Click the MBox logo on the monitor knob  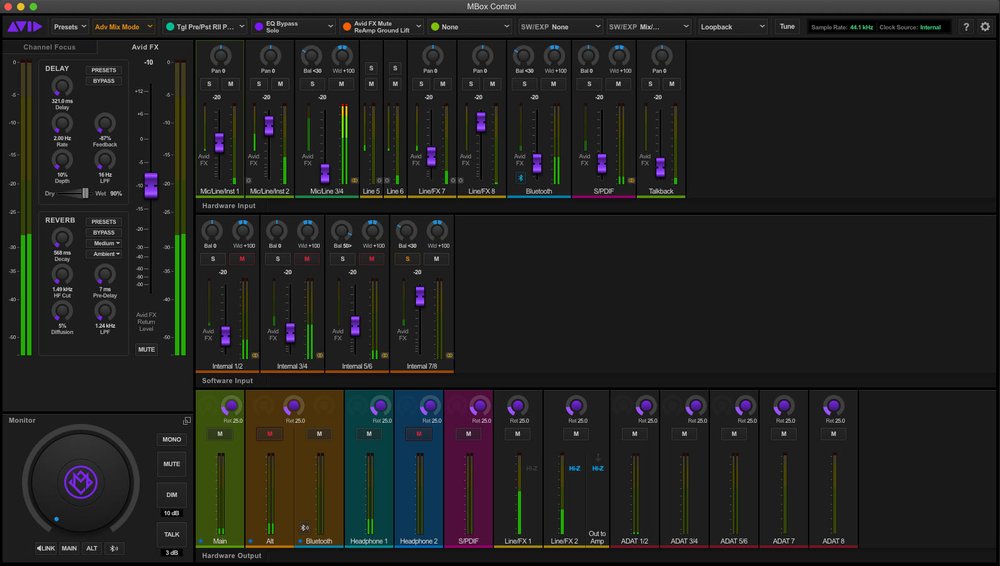coord(81,482)
